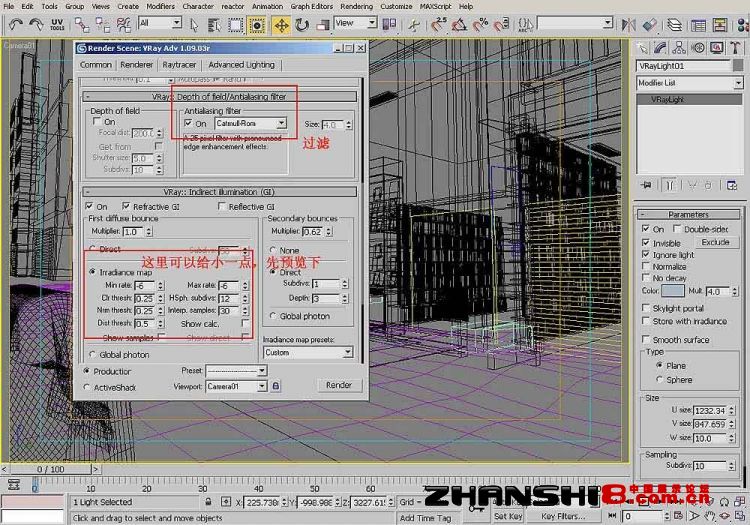Select Sphere as the light type
The width and height of the screenshot is (750, 525).
659,379
